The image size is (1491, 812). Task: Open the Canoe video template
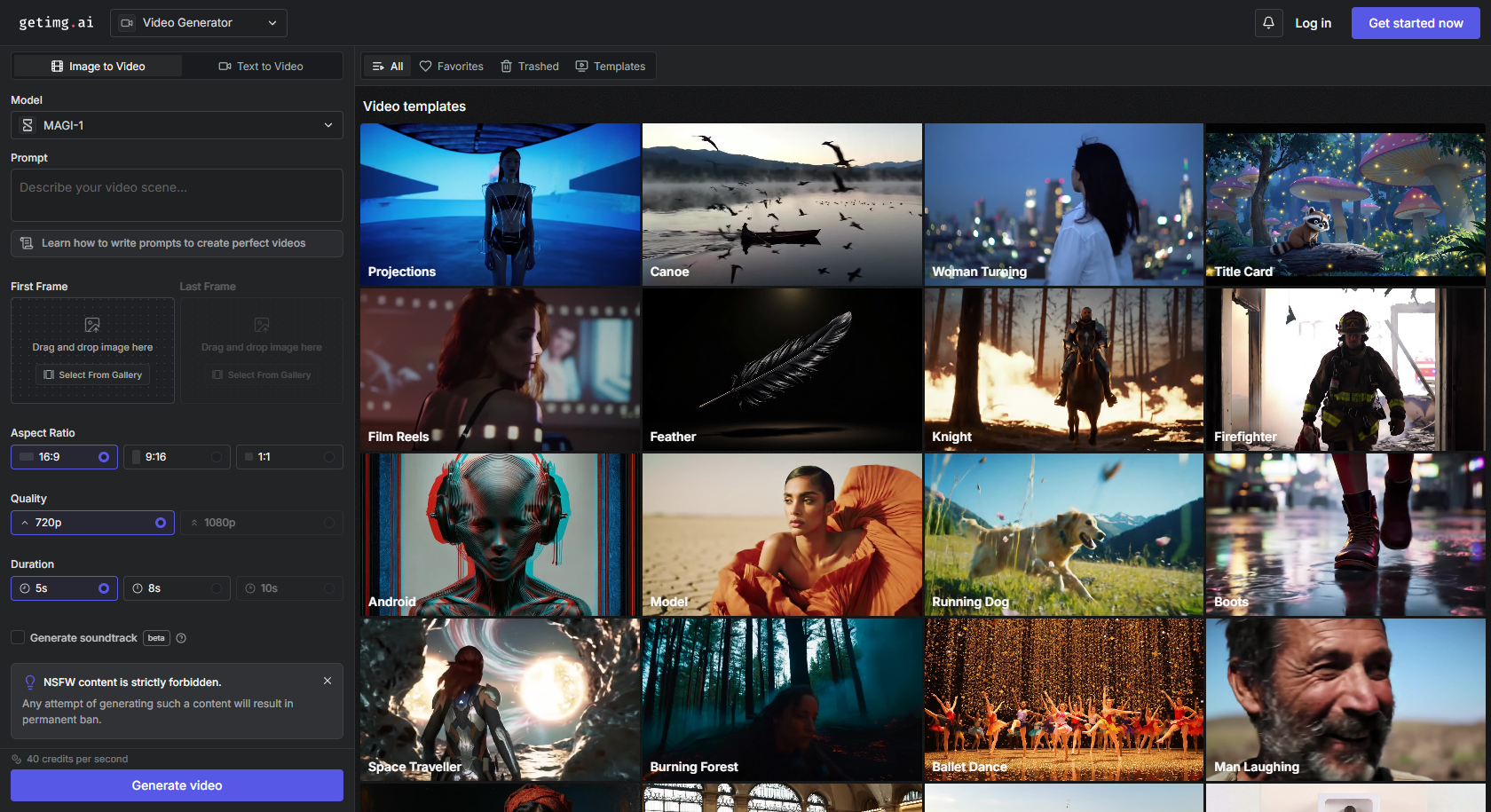point(782,204)
